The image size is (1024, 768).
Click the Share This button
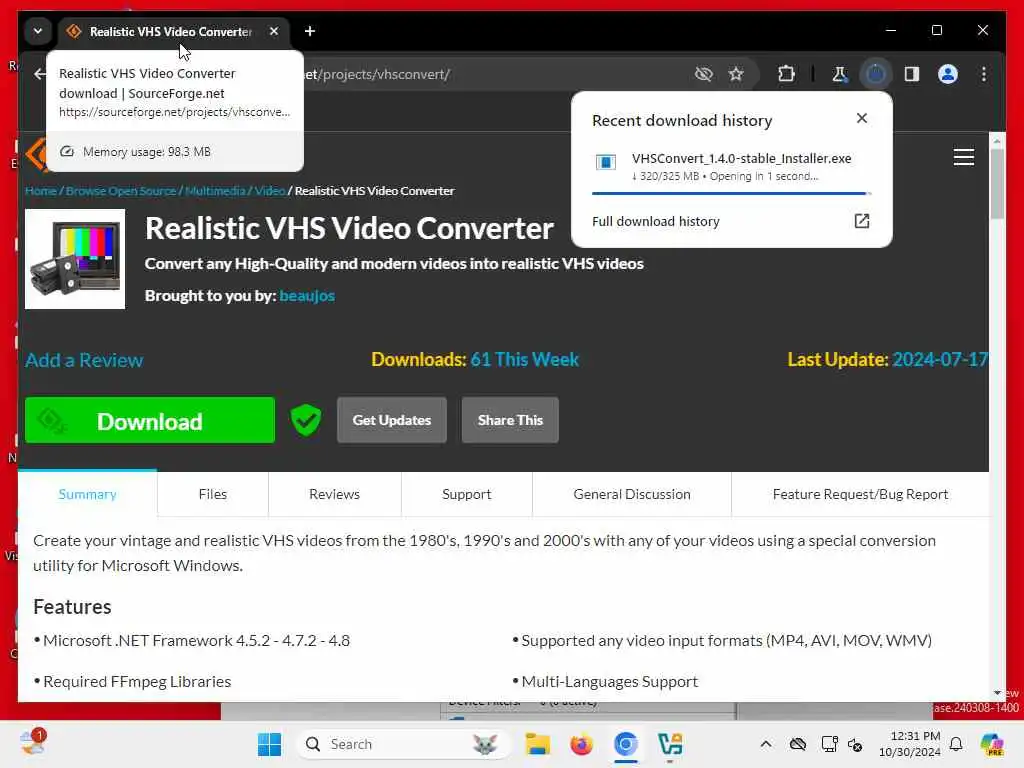[x=510, y=420]
